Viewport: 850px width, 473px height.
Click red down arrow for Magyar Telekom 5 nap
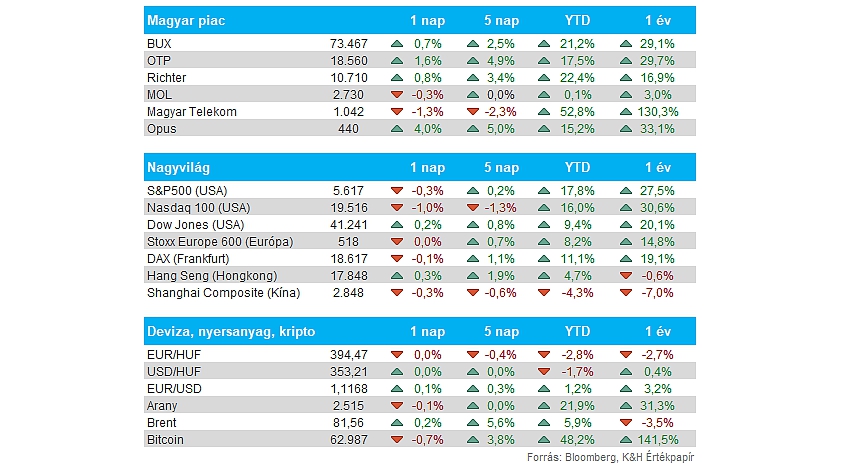[x=473, y=112]
